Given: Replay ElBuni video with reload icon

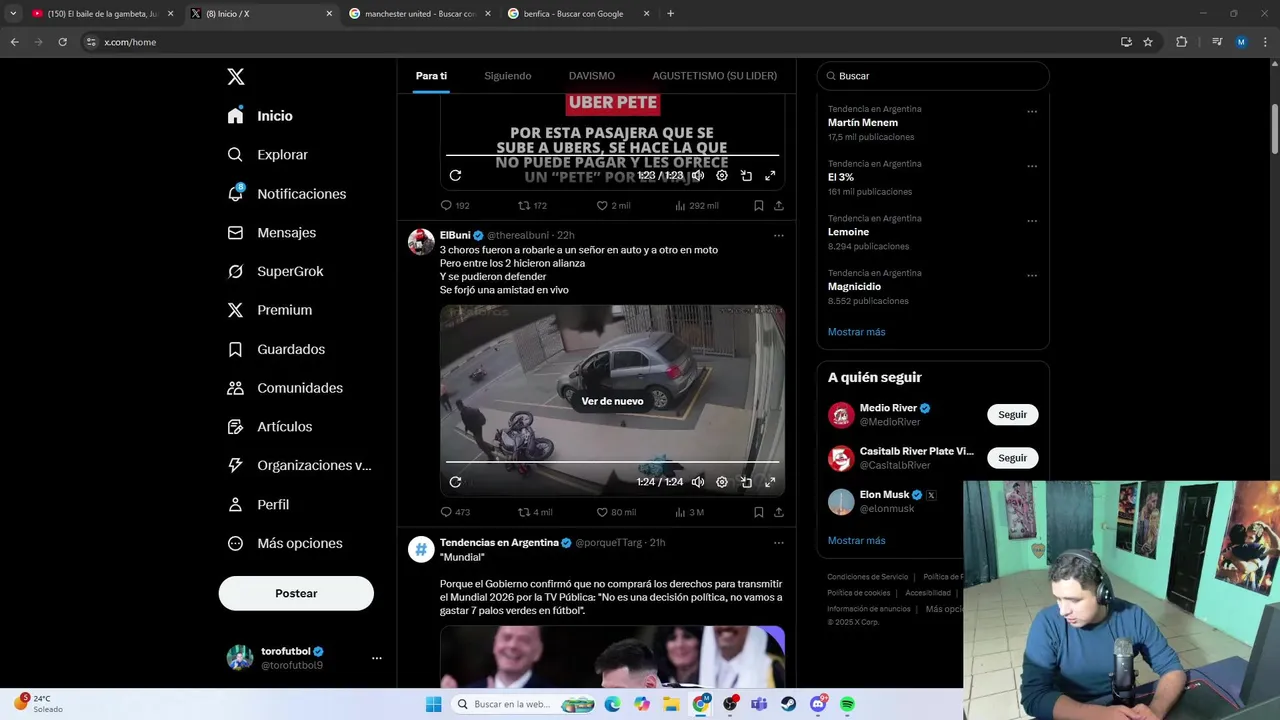Looking at the screenshot, I should point(455,482).
